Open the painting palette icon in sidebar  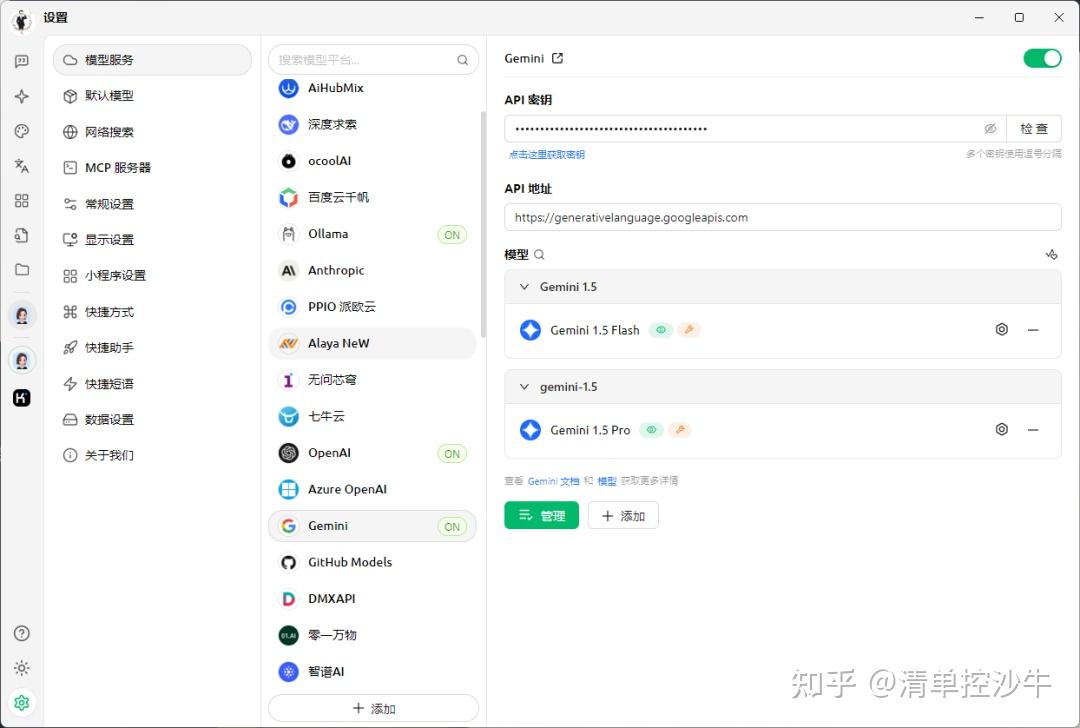[x=21, y=131]
